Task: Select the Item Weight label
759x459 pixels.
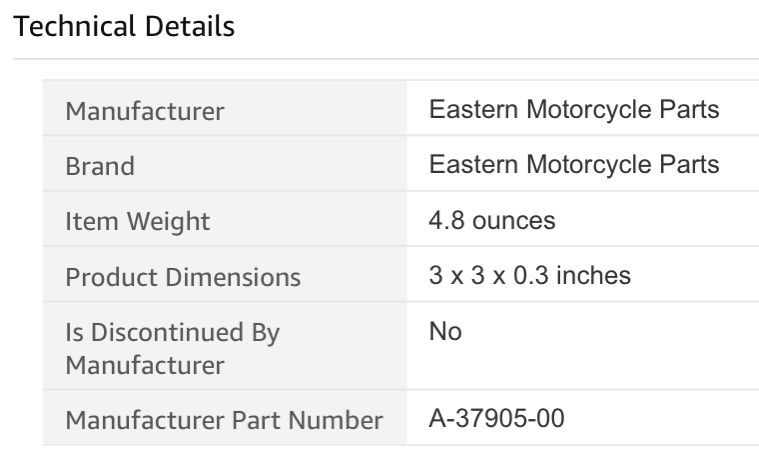Action: [138, 221]
